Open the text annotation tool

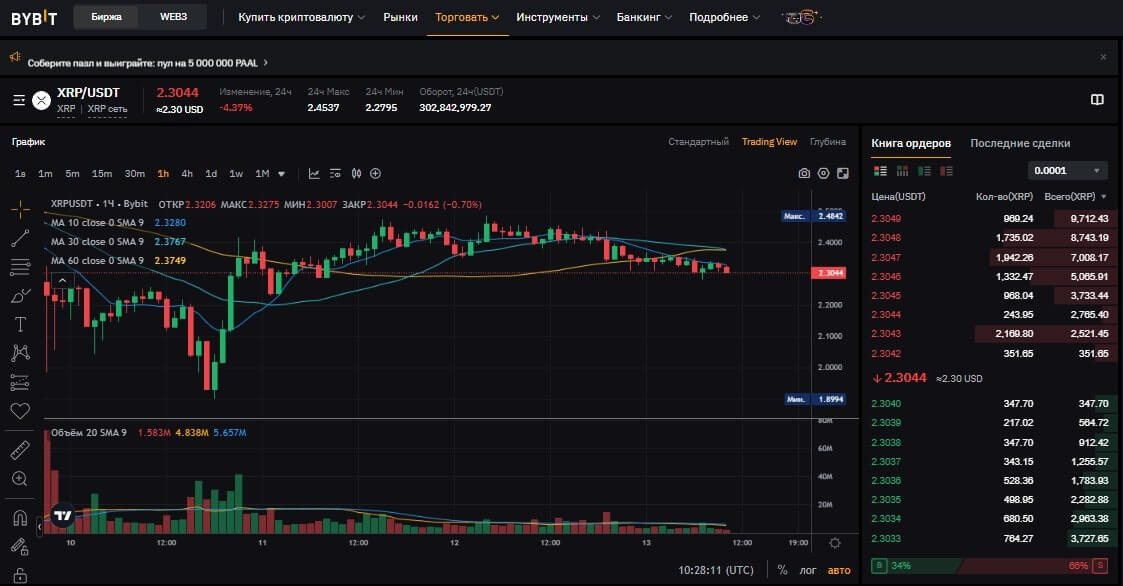pyautogui.click(x=20, y=324)
